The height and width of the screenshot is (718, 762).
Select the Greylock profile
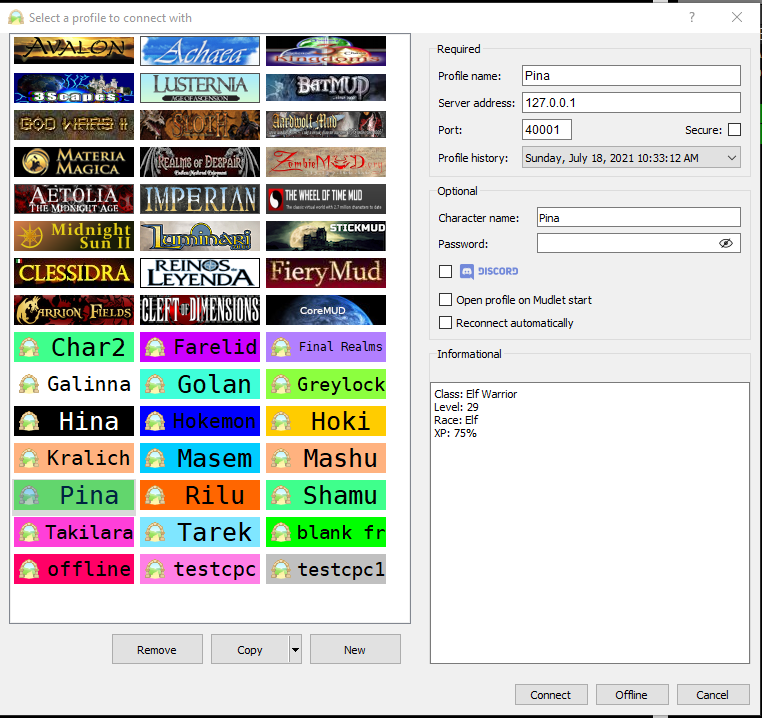pyautogui.click(x=326, y=384)
